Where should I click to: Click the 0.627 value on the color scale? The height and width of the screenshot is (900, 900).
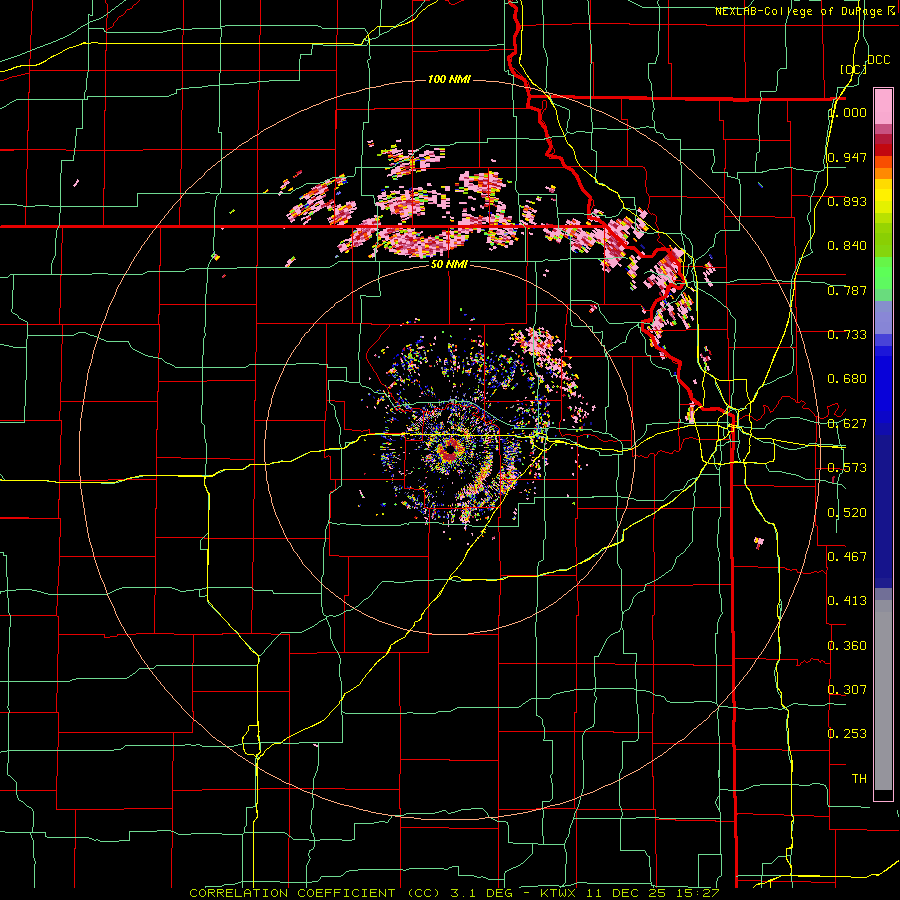coord(847,424)
